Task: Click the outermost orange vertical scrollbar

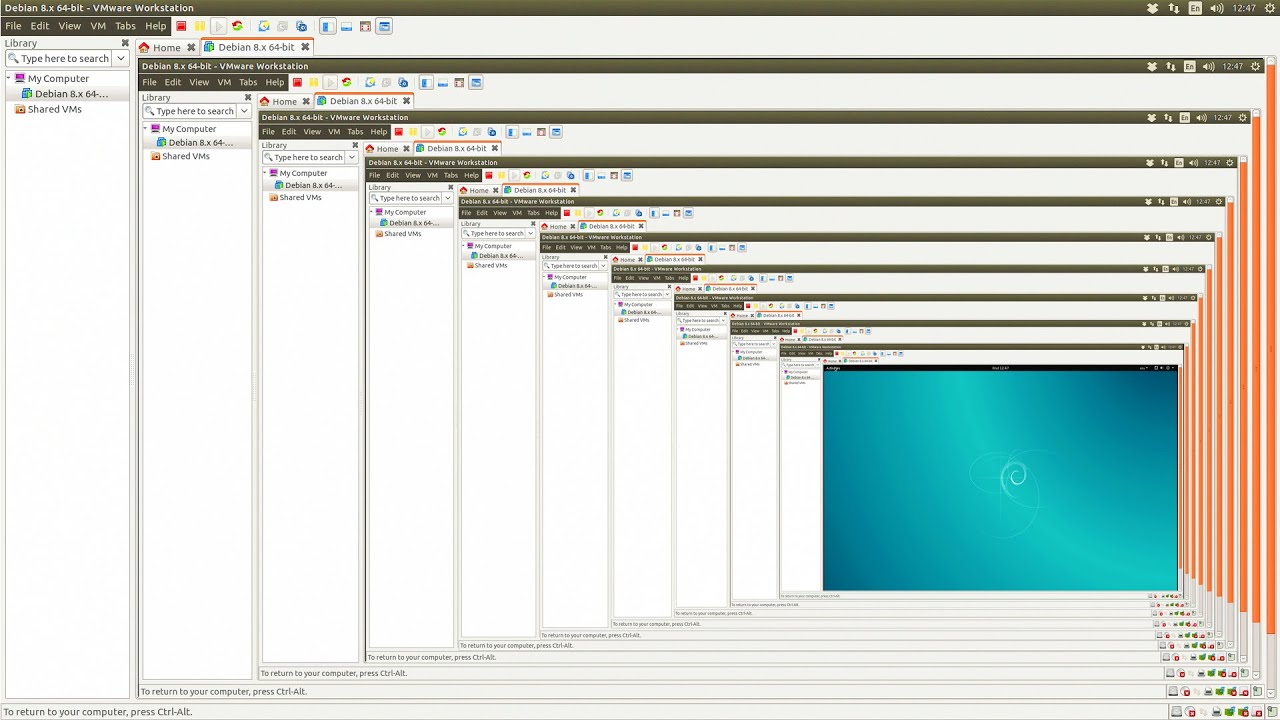Action: coord(1272,300)
